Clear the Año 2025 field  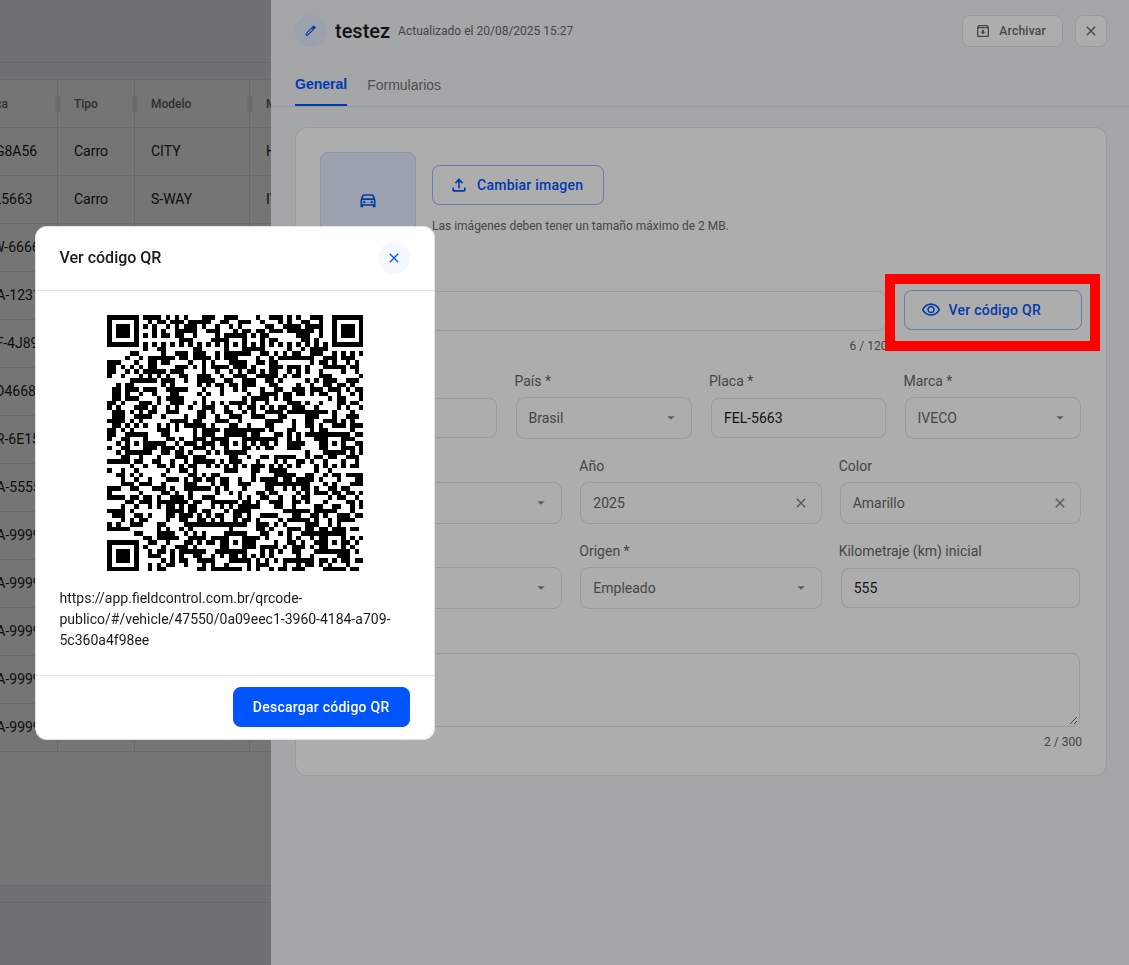tap(801, 503)
